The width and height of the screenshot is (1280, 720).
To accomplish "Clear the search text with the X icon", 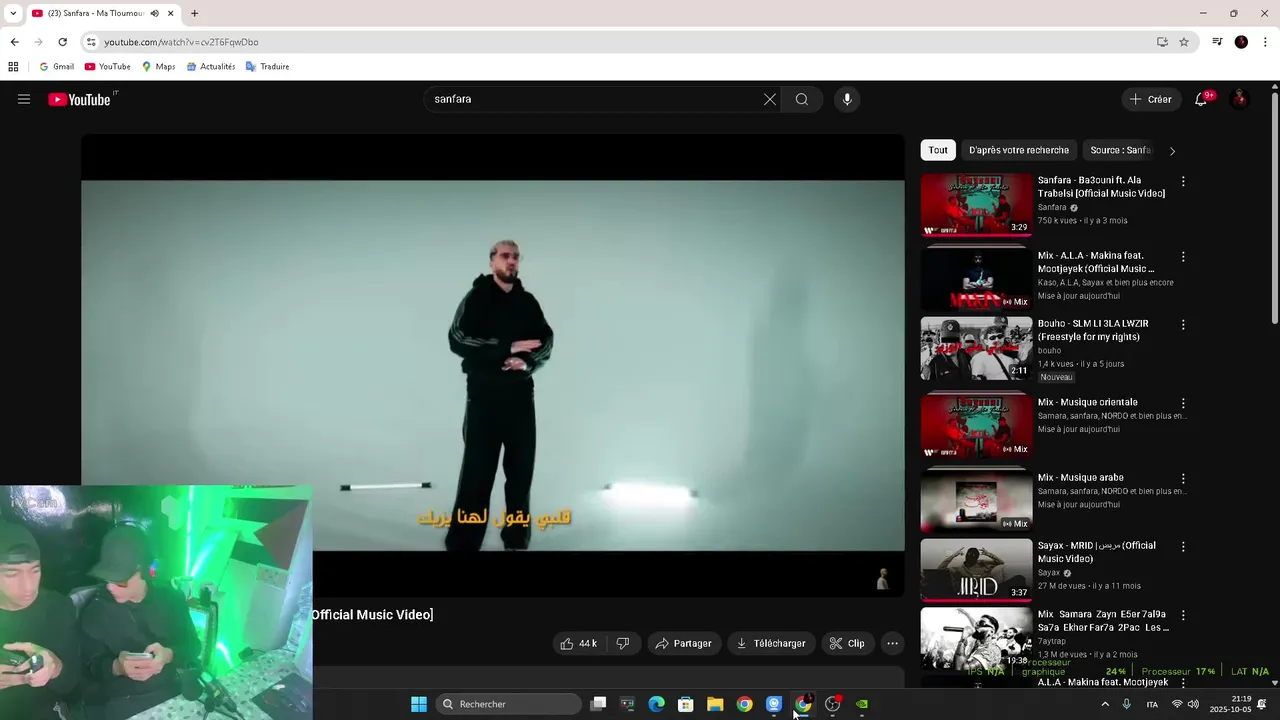I will click(x=770, y=99).
